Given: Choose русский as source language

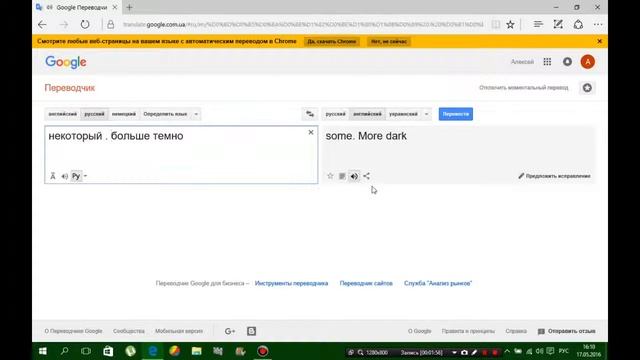Looking at the screenshot, I should [94, 114].
